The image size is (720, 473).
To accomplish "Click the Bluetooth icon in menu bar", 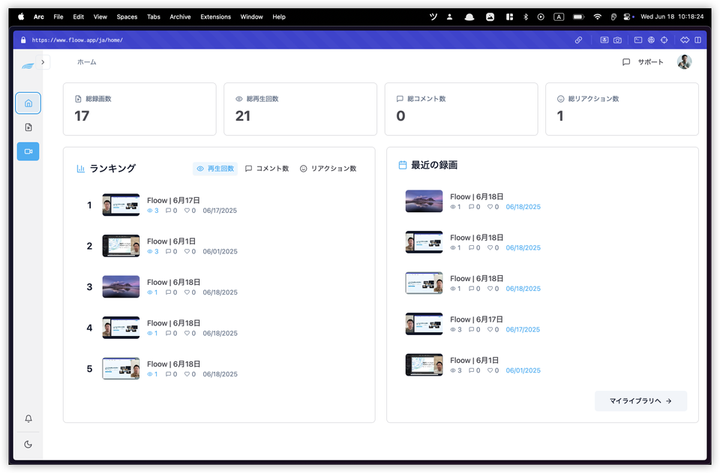I will 526,17.
